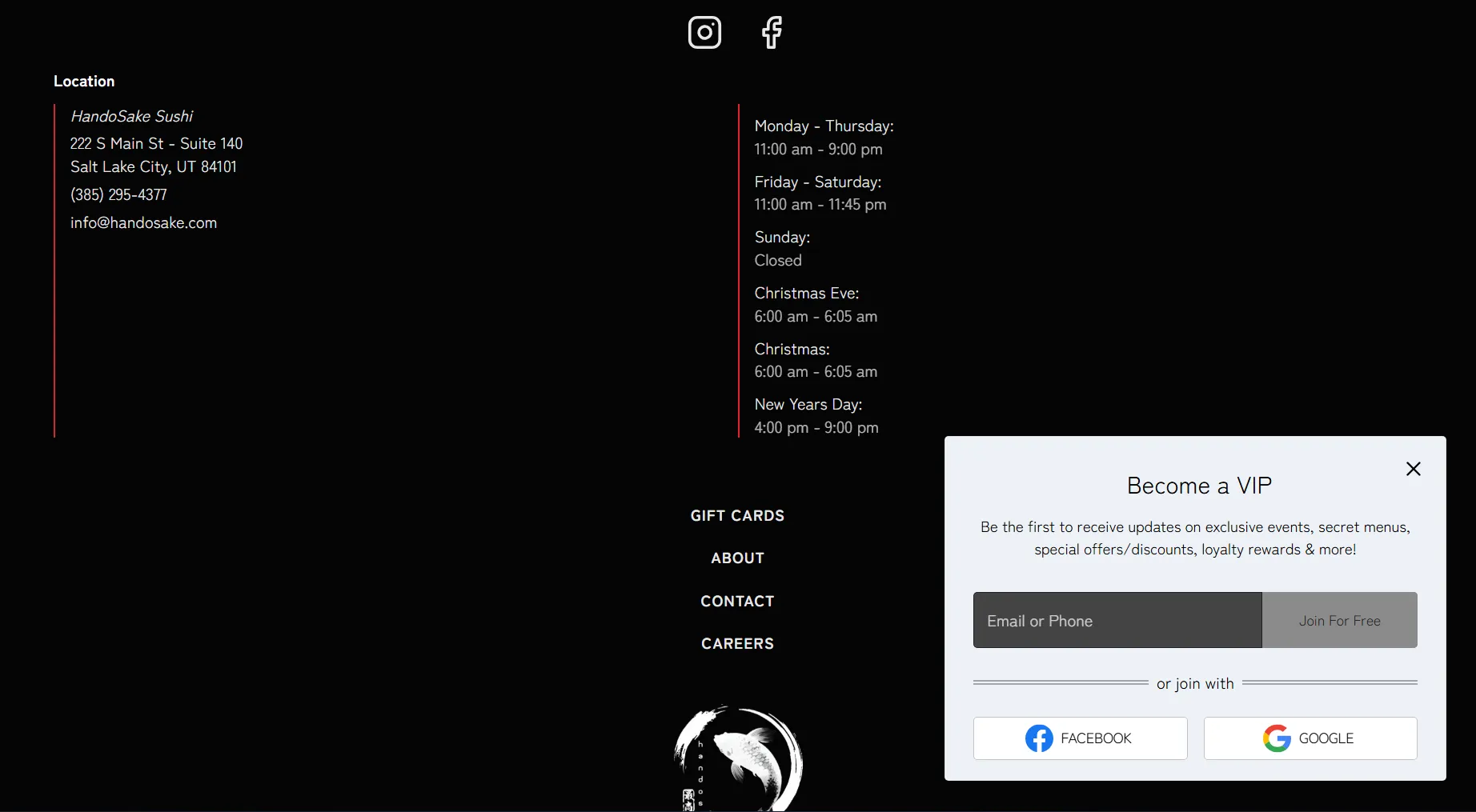Screen dimensions: 1476x812
Task: Email info@handosake.com
Action: pos(143,223)
